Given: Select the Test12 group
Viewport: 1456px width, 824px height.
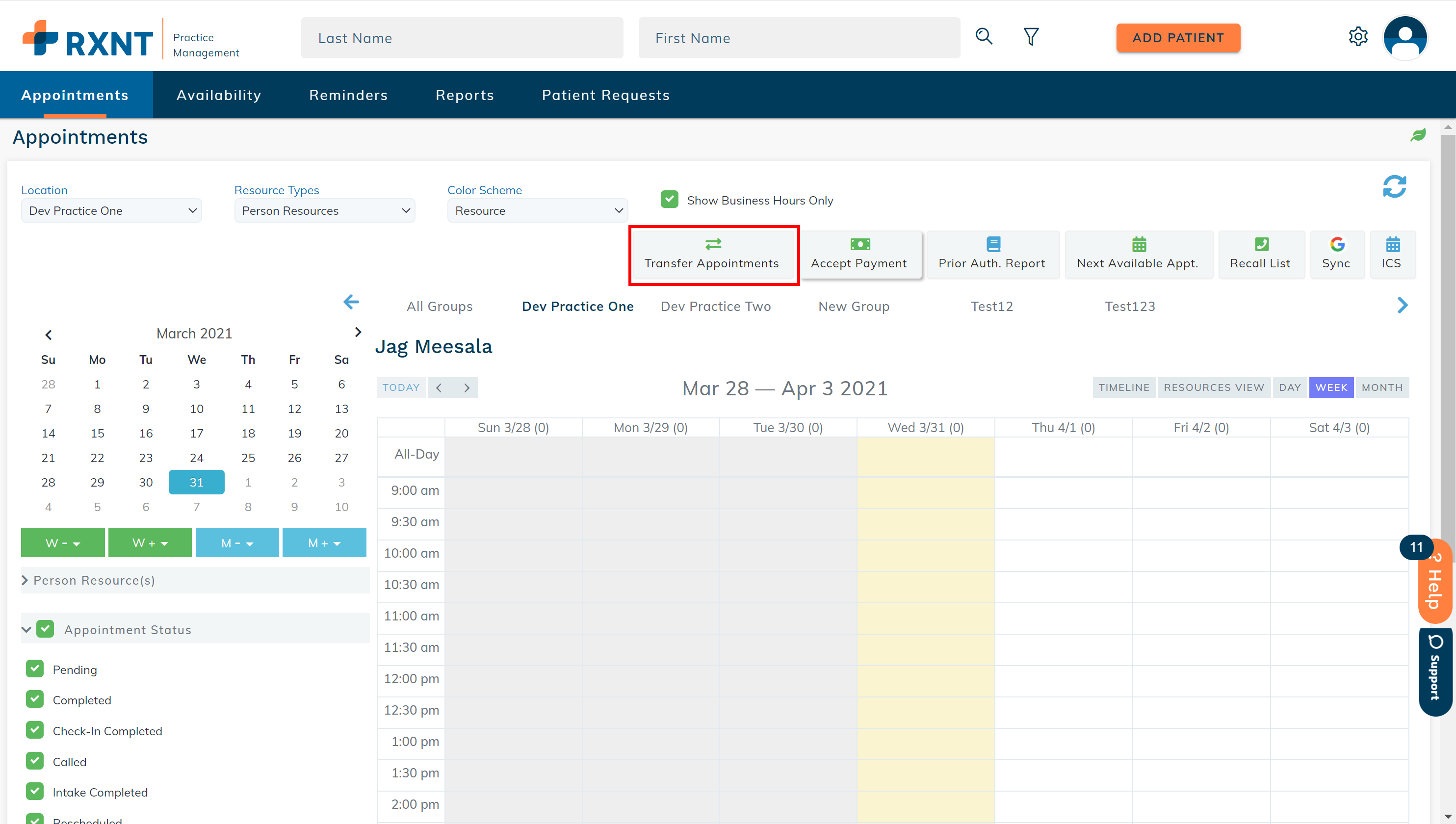Looking at the screenshot, I should 992,306.
